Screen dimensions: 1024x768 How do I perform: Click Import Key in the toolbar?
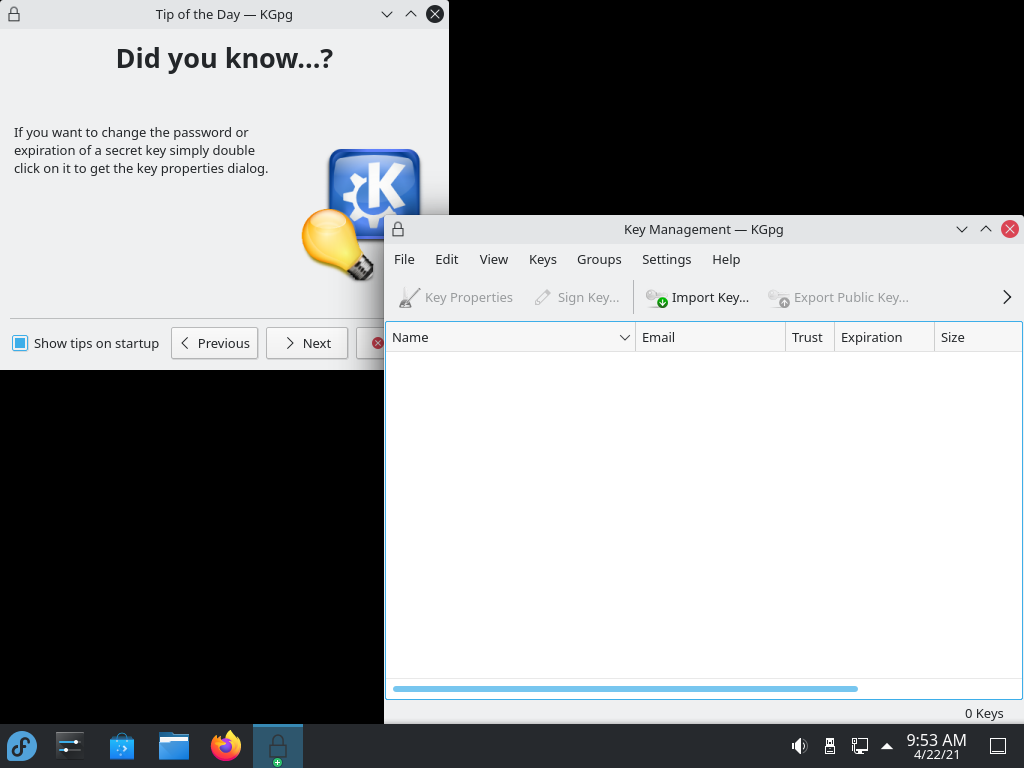[697, 298]
